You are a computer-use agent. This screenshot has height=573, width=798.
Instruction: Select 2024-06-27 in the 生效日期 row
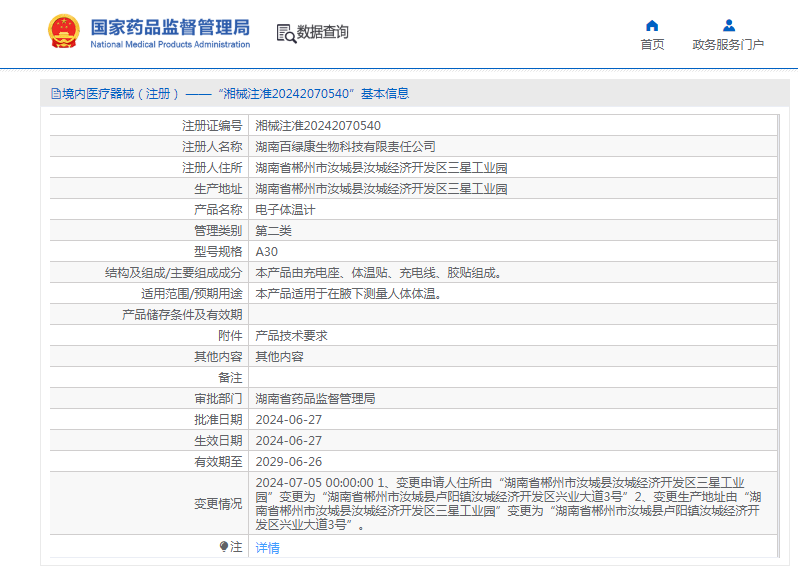[289, 441]
